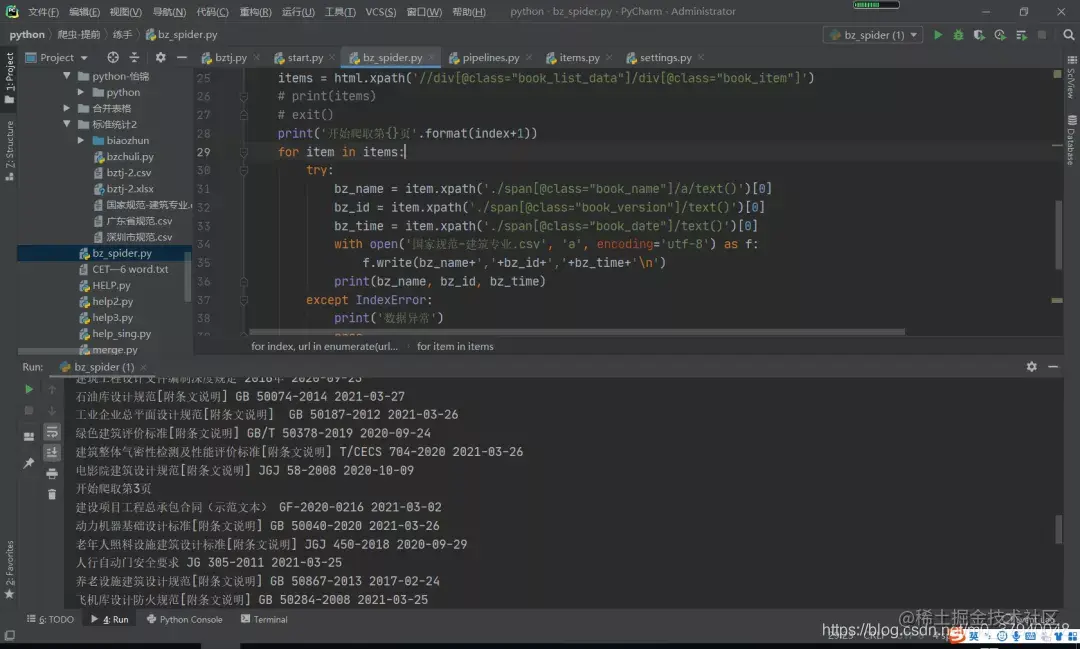
Task: Open Project panel settings gear
Action: click(160, 57)
